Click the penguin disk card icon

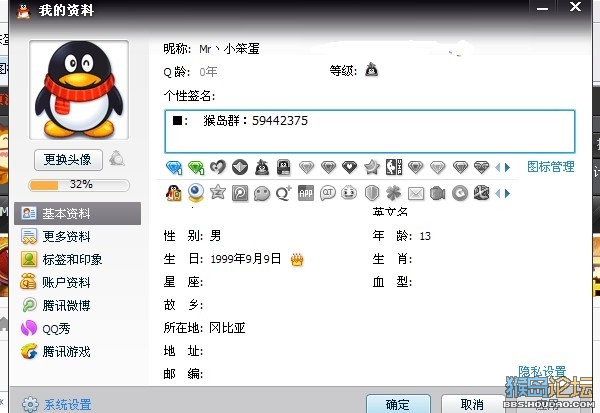(284, 167)
